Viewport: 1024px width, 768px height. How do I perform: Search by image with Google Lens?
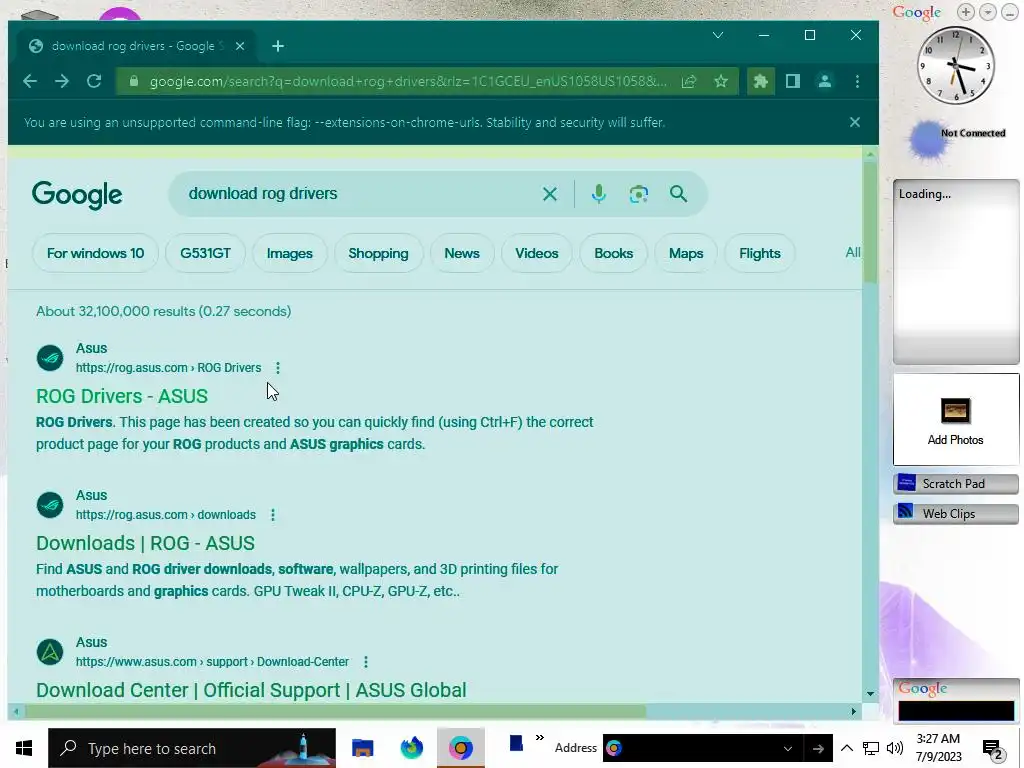point(639,194)
